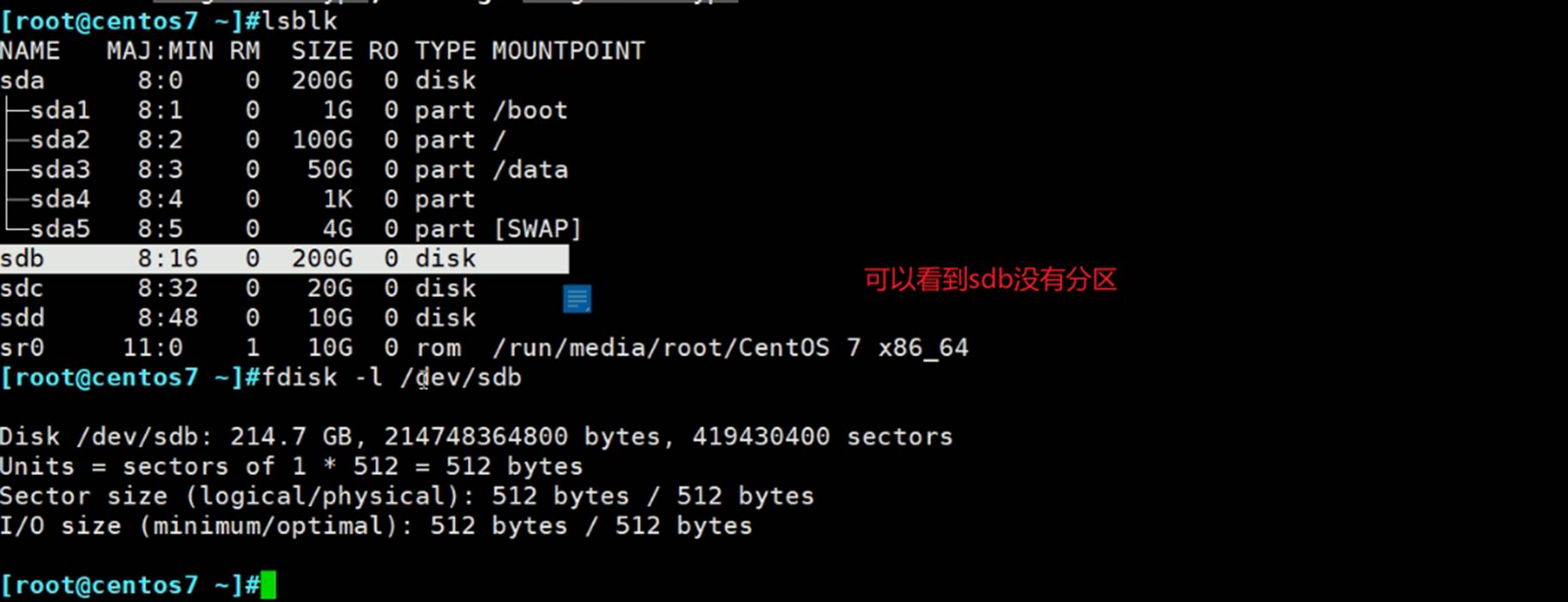Click the sda2 partition entry
1568x602 pixels.
(x=59, y=140)
